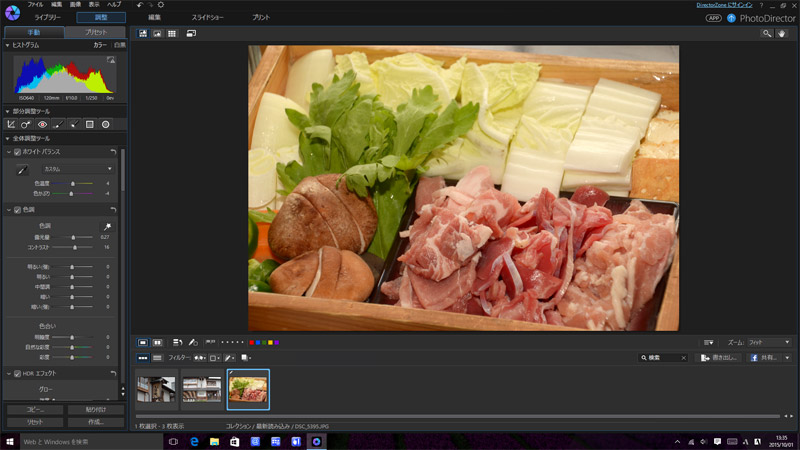Switch to the ライブラリー tab
The image size is (800, 450).
pos(47,18)
